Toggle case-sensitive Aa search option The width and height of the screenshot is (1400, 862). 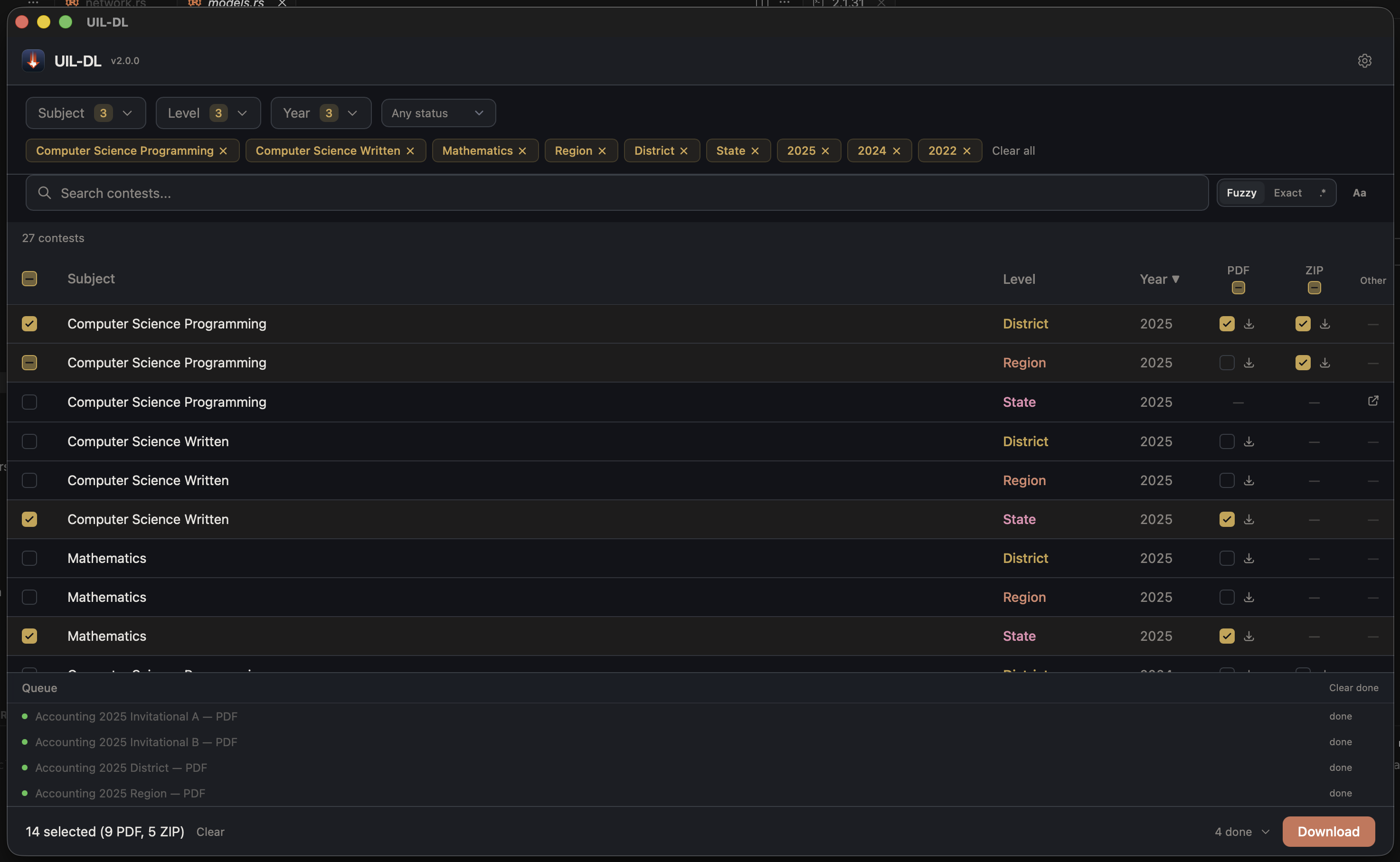1359,193
